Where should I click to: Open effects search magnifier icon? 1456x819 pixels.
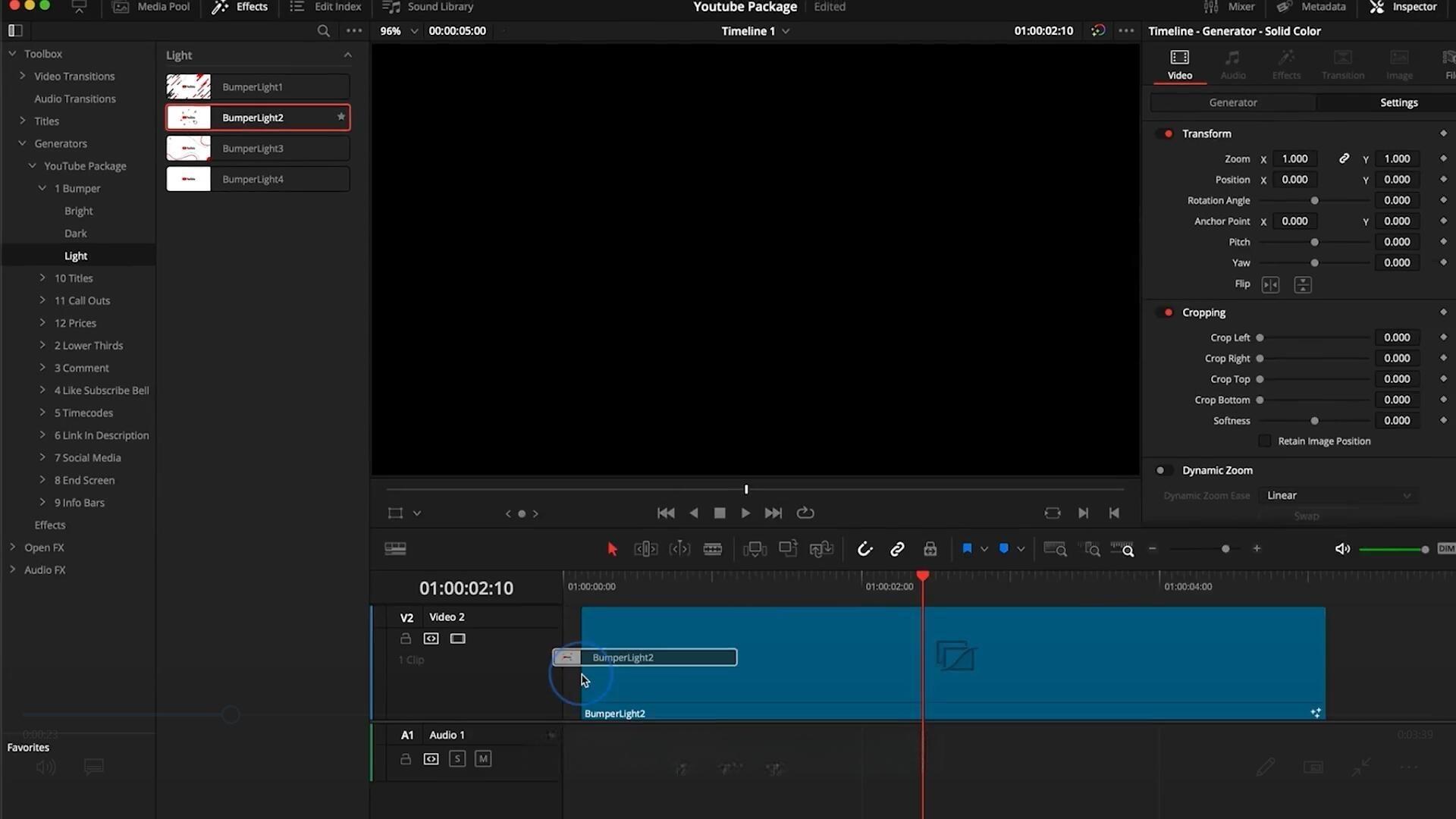click(323, 31)
